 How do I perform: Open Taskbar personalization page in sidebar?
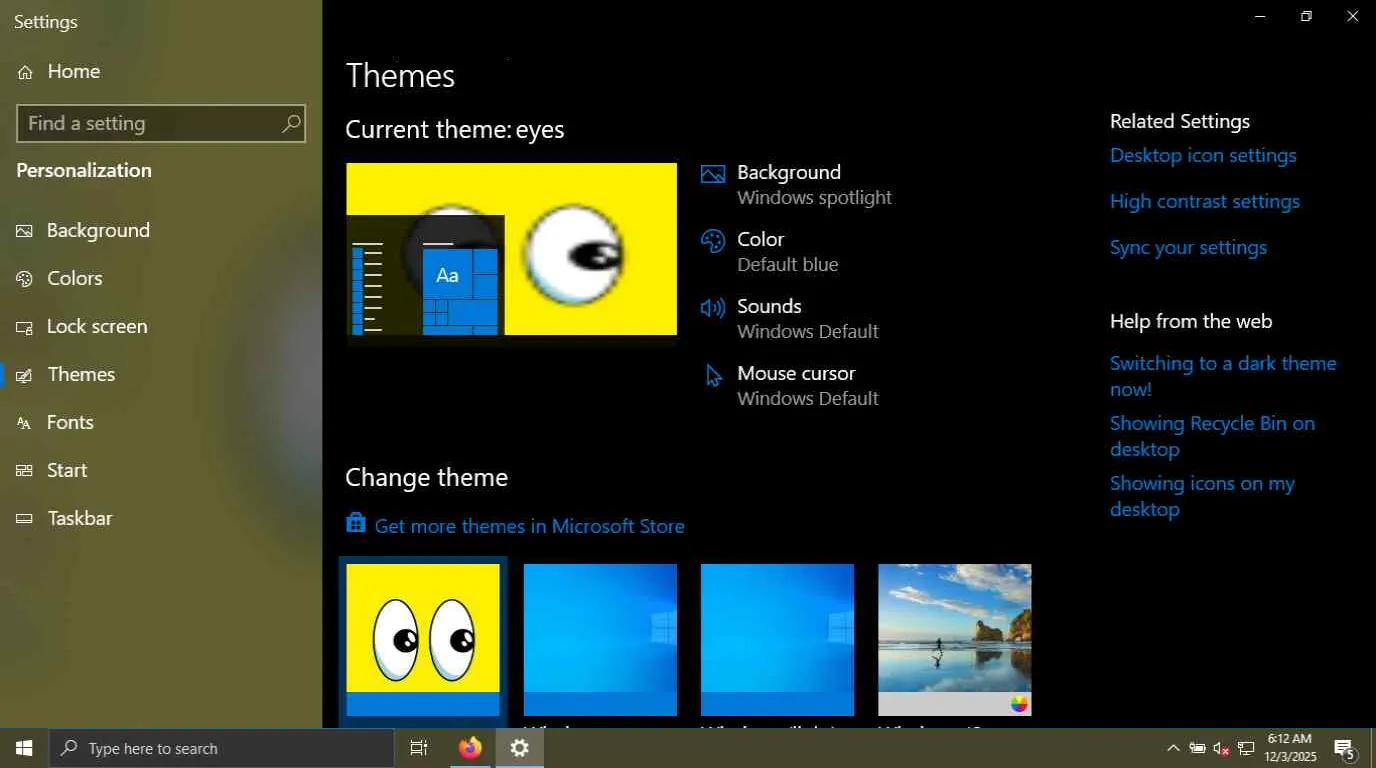80,518
